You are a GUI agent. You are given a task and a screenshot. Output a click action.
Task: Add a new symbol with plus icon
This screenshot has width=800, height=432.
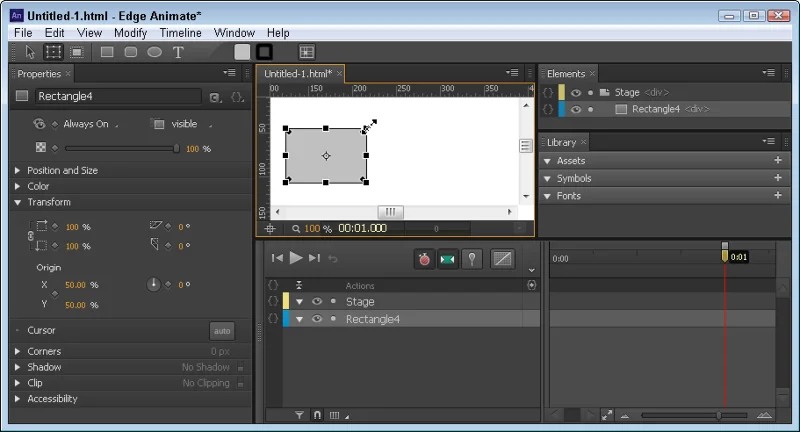(x=778, y=177)
